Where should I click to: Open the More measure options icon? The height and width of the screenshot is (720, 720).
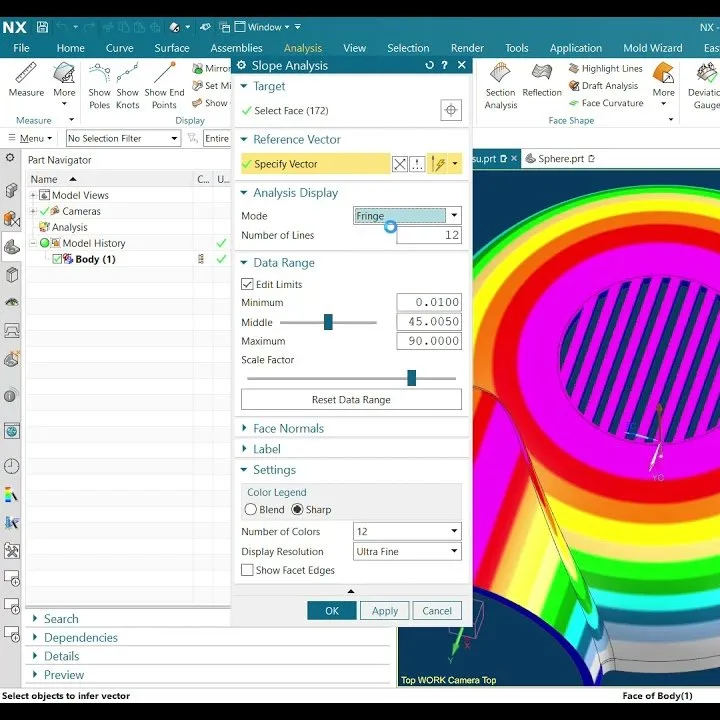click(x=64, y=73)
